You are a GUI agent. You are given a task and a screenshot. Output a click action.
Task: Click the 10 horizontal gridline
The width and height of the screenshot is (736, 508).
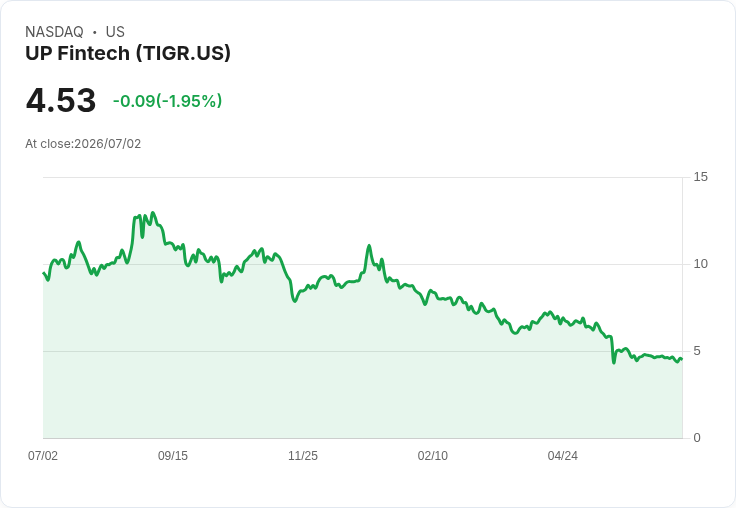click(x=362, y=264)
